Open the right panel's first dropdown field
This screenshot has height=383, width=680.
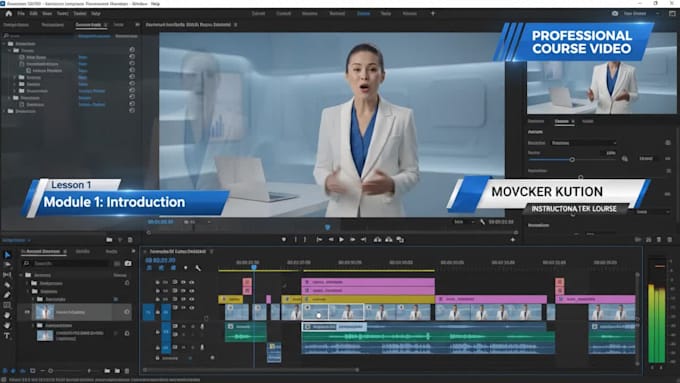pos(583,143)
